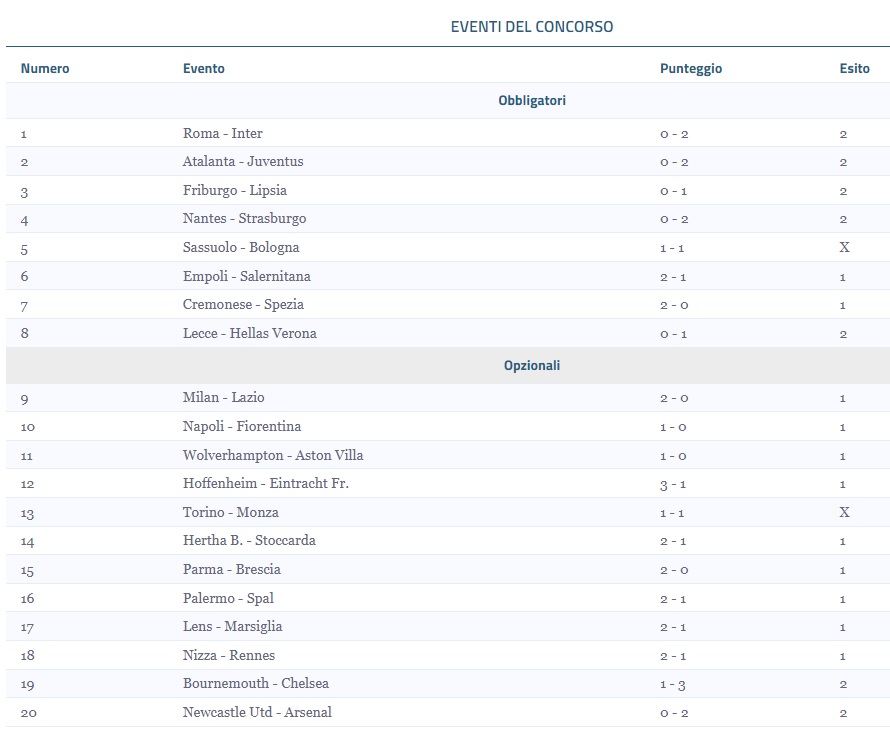This screenshot has width=890, height=742.
Task: Click the Atalanta - Juventus match
Action: click(x=243, y=162)
